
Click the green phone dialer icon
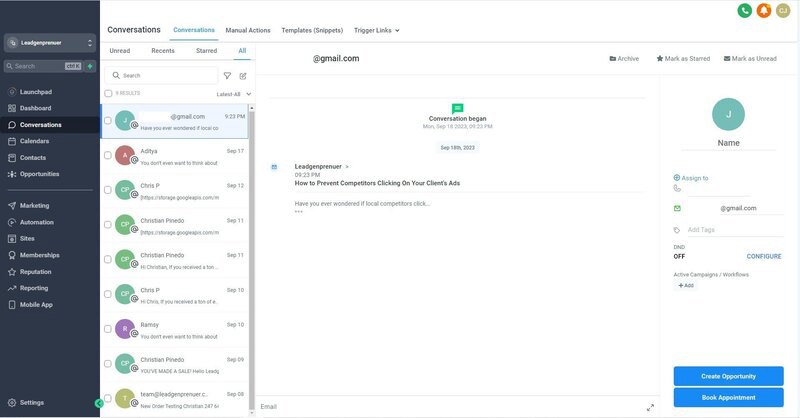click(x=744, y=10)
